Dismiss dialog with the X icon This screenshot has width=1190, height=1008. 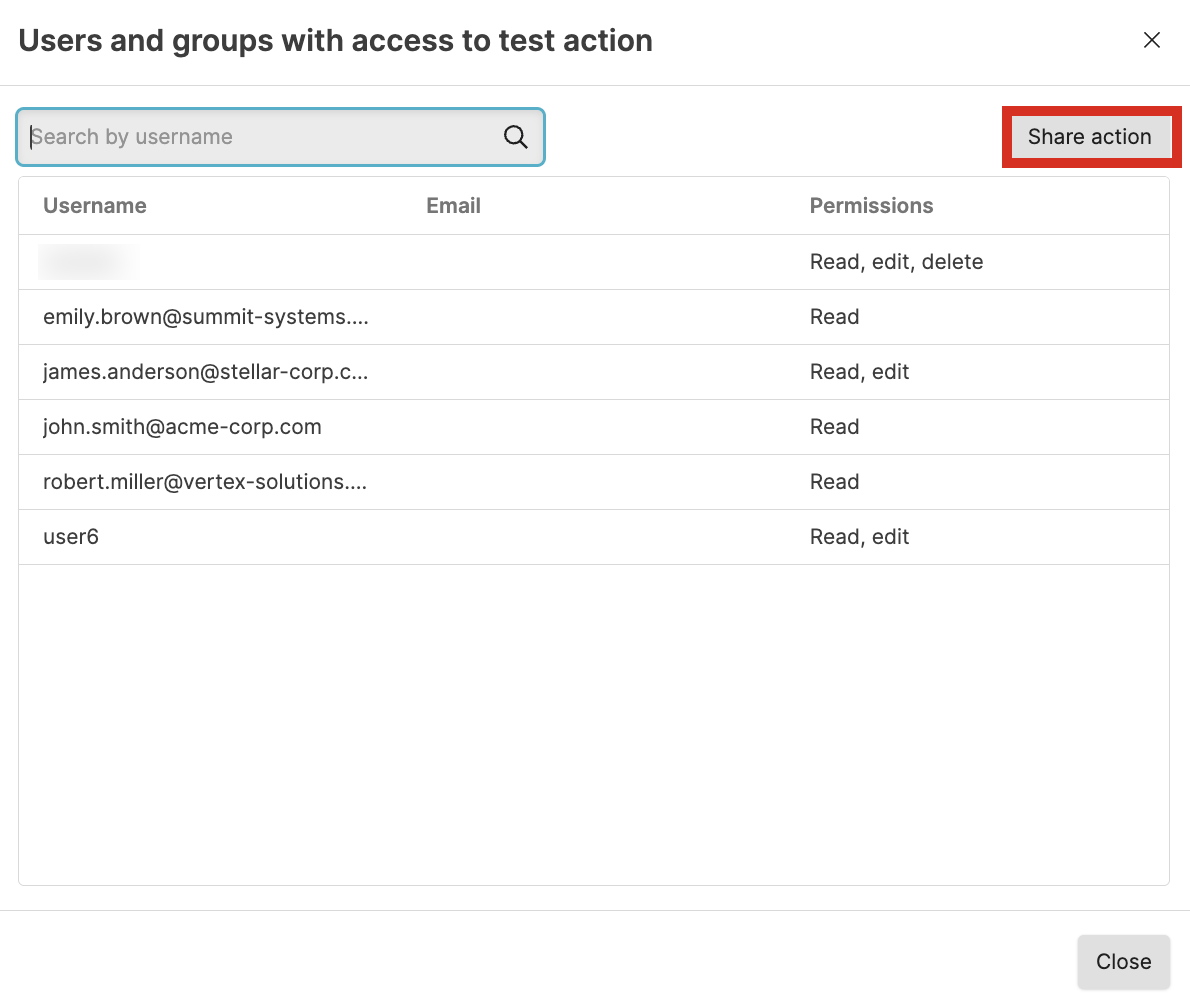click(1152, 40)
